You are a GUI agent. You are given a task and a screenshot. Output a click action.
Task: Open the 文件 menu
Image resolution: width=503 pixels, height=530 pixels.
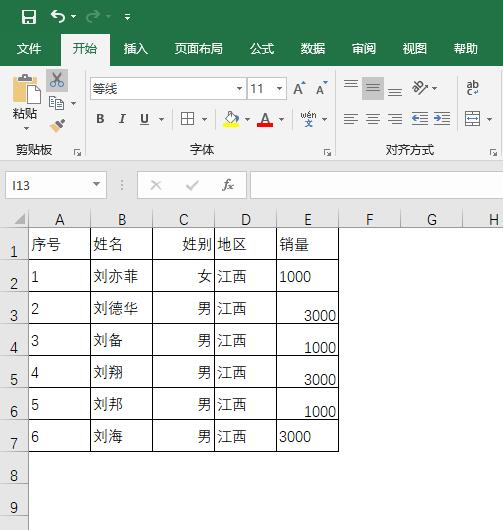click(29, 49)
